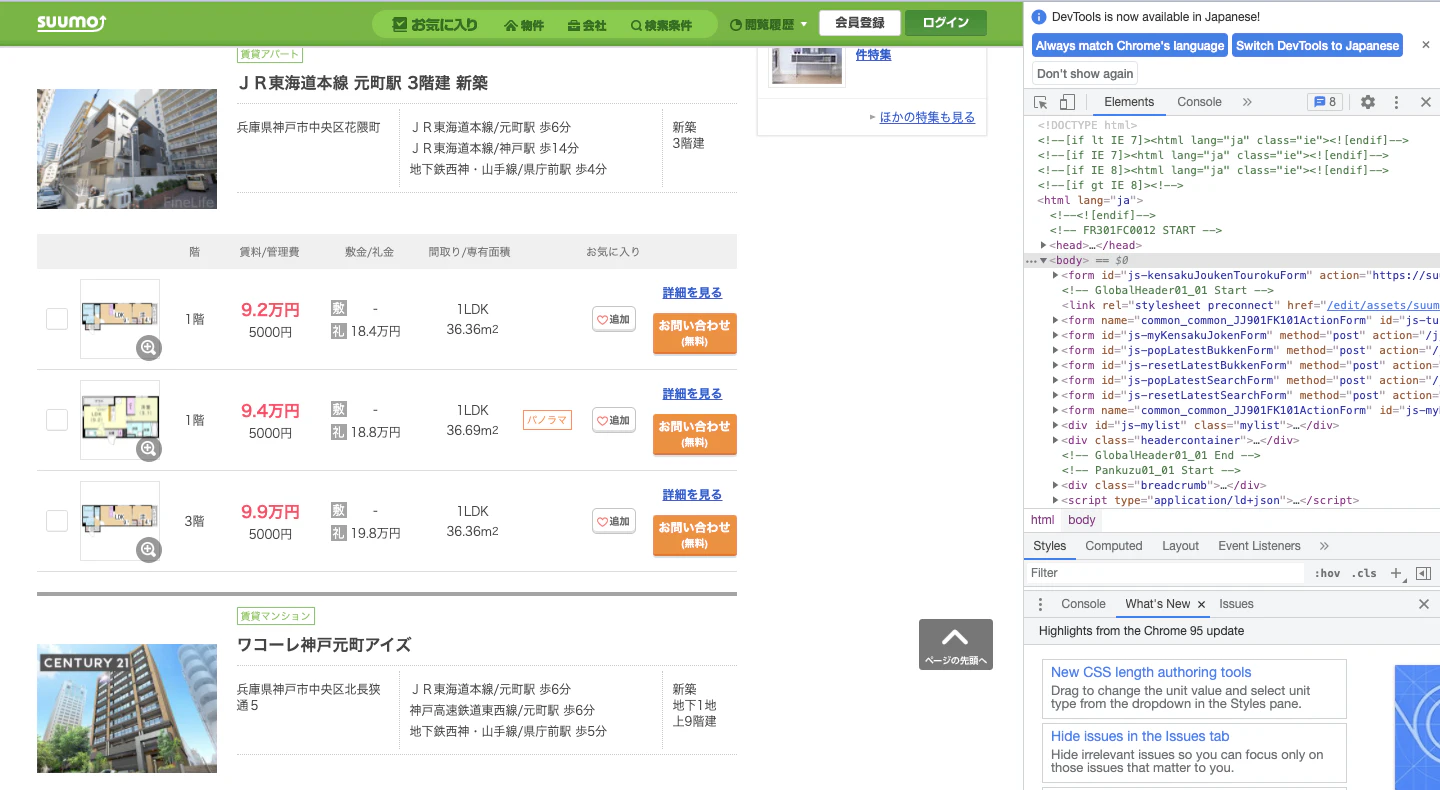Open 詳細を見る for the 9.4万円 room
The image size is (1440, 790).
[692, 394]
